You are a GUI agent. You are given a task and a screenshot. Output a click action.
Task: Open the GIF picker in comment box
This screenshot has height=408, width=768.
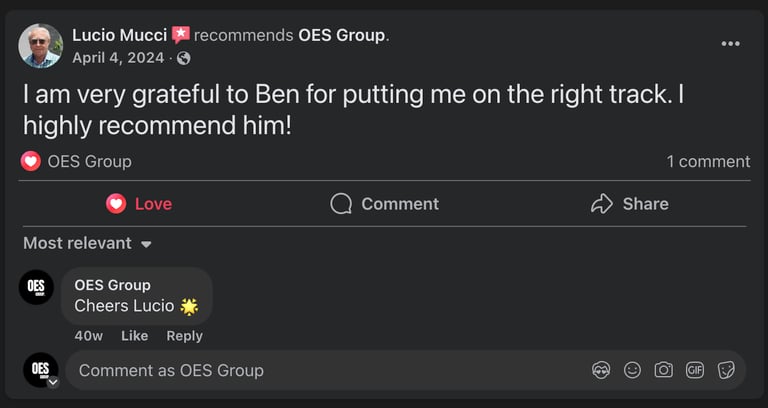(x=695, y=370)
